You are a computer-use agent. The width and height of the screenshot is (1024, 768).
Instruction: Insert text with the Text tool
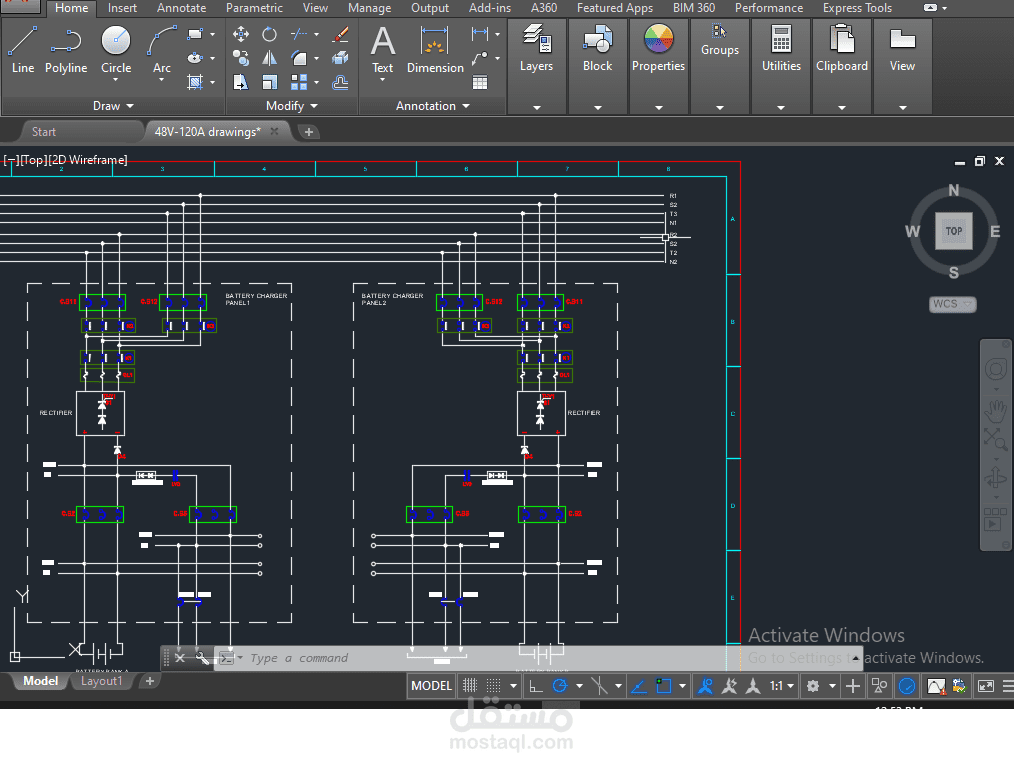(383, 50)
